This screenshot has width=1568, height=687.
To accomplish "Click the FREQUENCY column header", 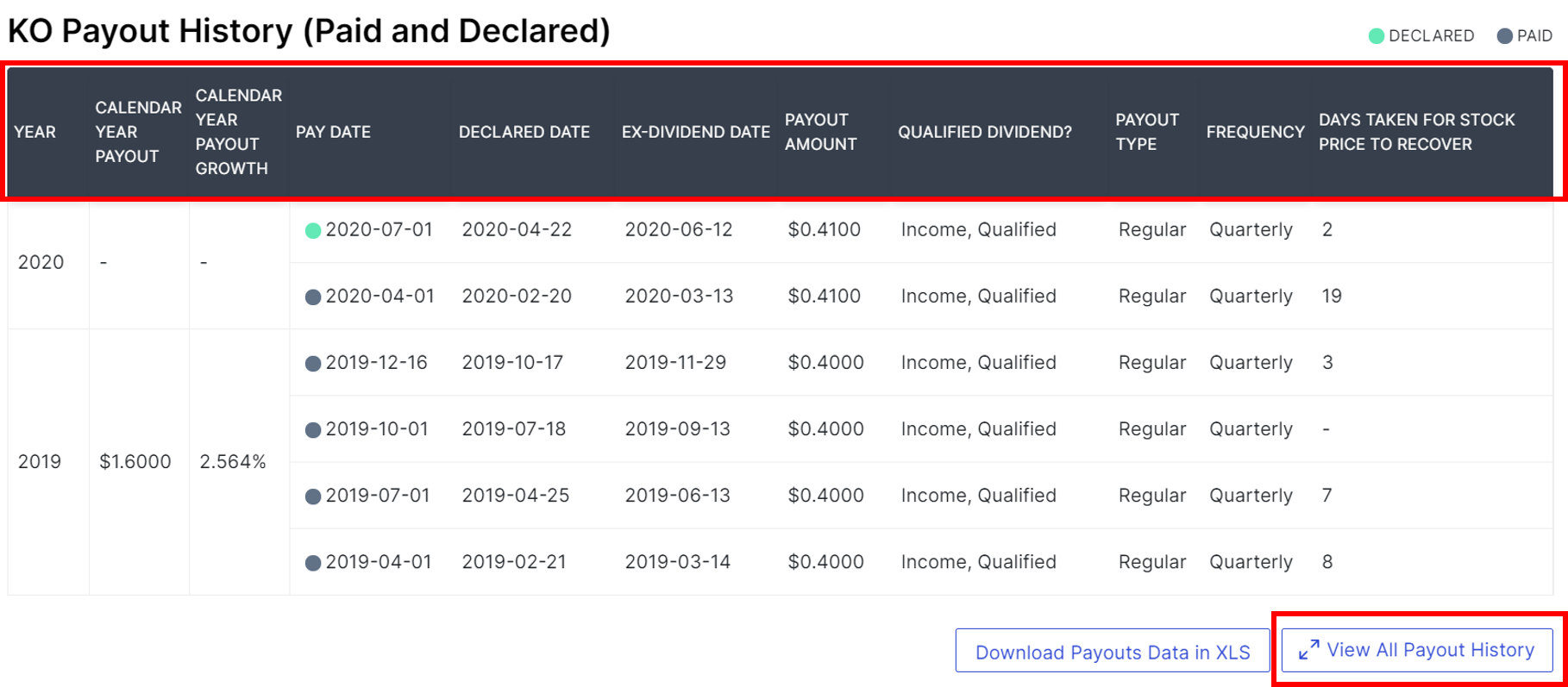I will coord(1255,132).
